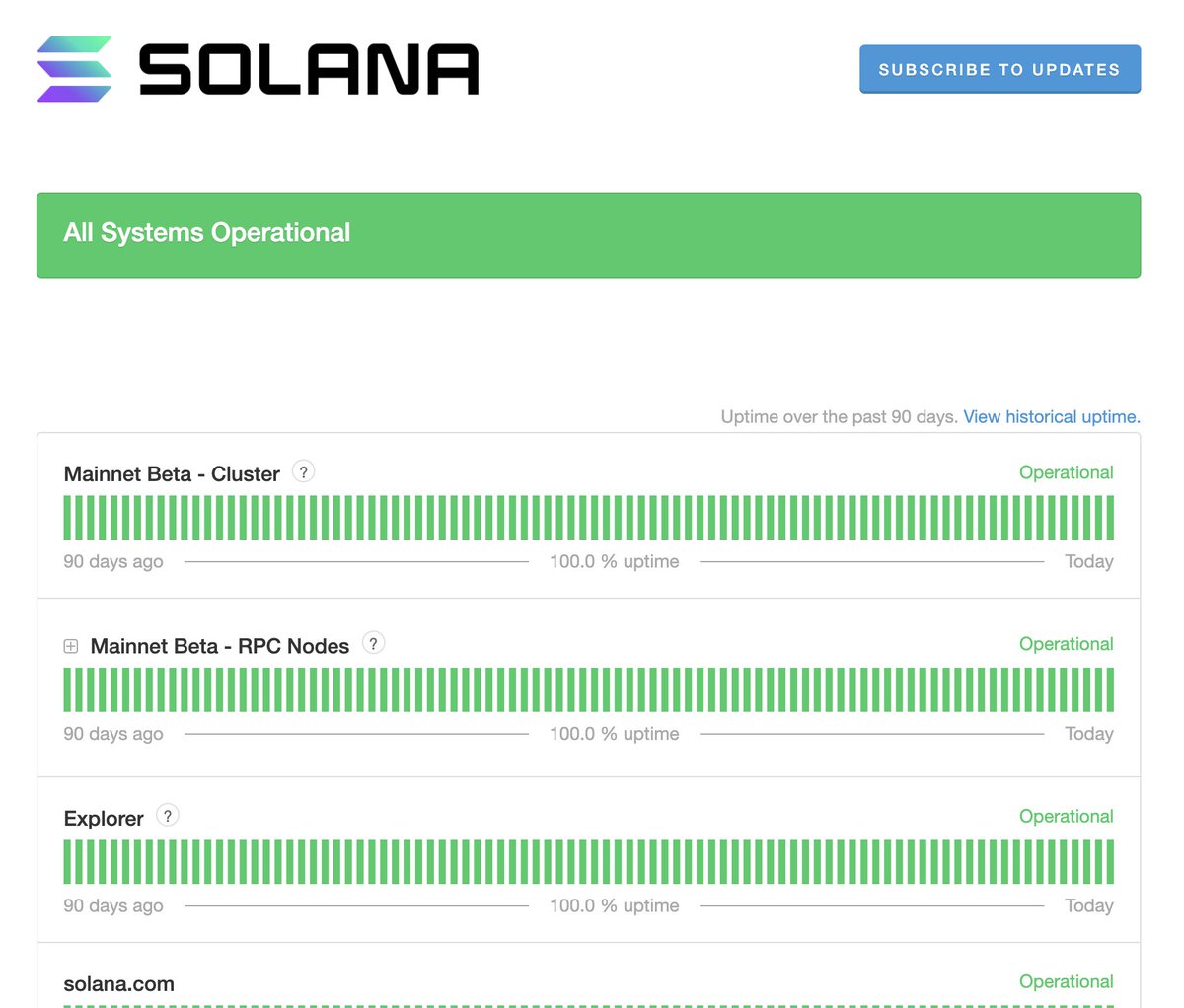
Task: Click Operational status for solana.com
Action: coord(1067,982)
